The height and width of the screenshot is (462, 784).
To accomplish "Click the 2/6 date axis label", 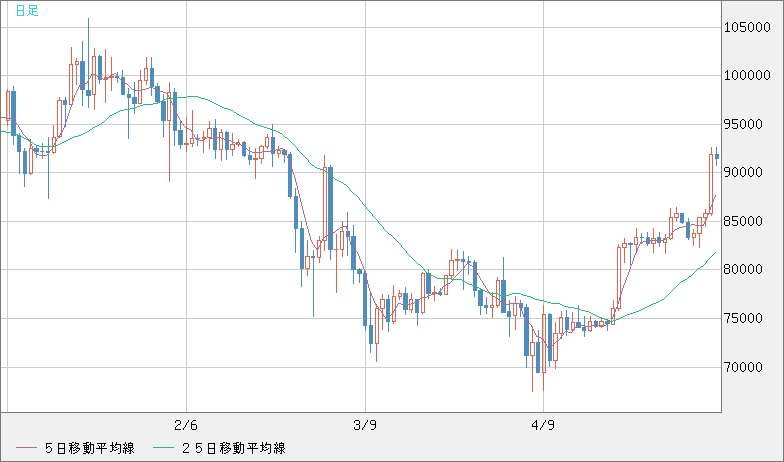I will [186, 426].
